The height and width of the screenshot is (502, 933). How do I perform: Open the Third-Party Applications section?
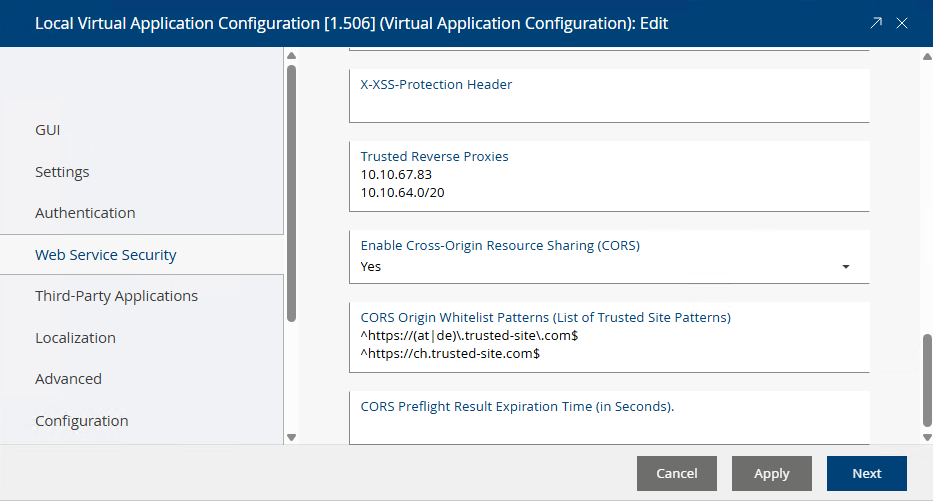116,296
